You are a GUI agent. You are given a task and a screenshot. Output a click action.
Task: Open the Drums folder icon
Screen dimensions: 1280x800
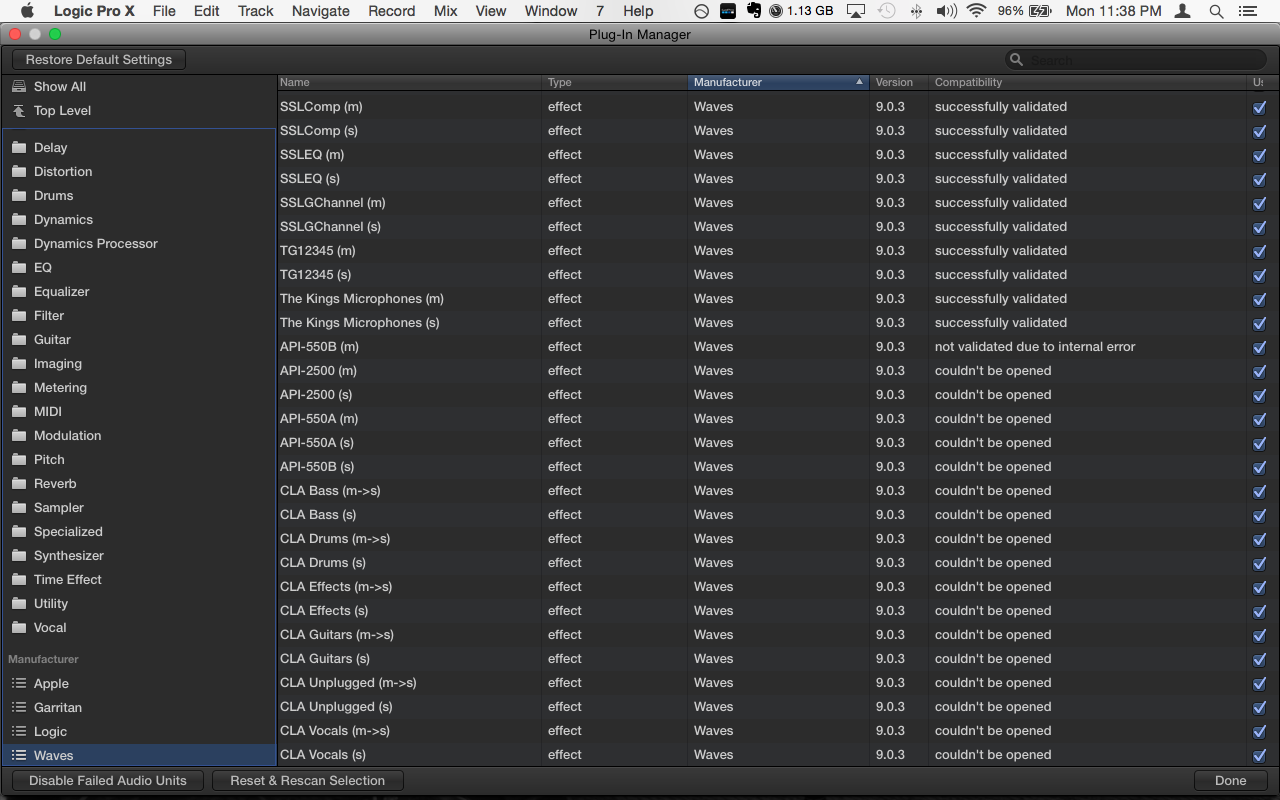(19, 195)
